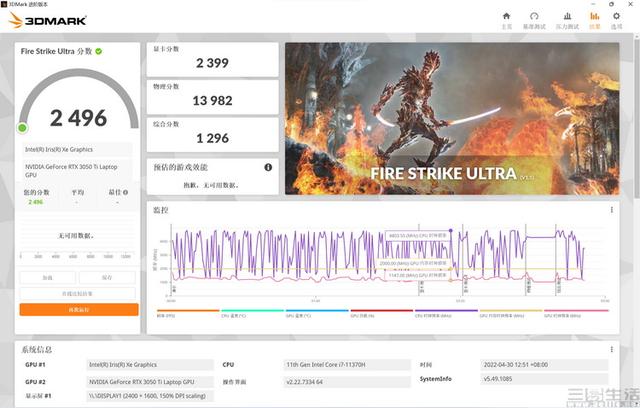Image resolution: width=640 pixels, height=408 pixels.
Task: Click the compare results online button
Action: point(78,293)
